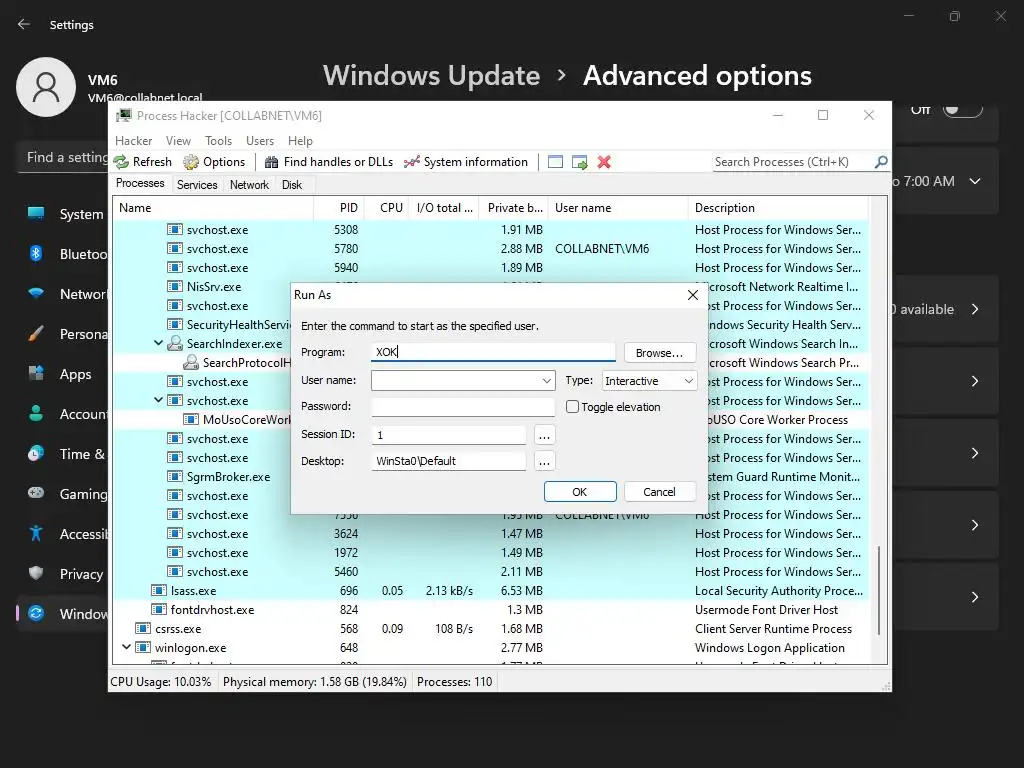This screenshot has width=1024, height=768.
Task: Collapse svchost.exe node above MoUsoCoreWorker
Action: click(x=158, y=400)
